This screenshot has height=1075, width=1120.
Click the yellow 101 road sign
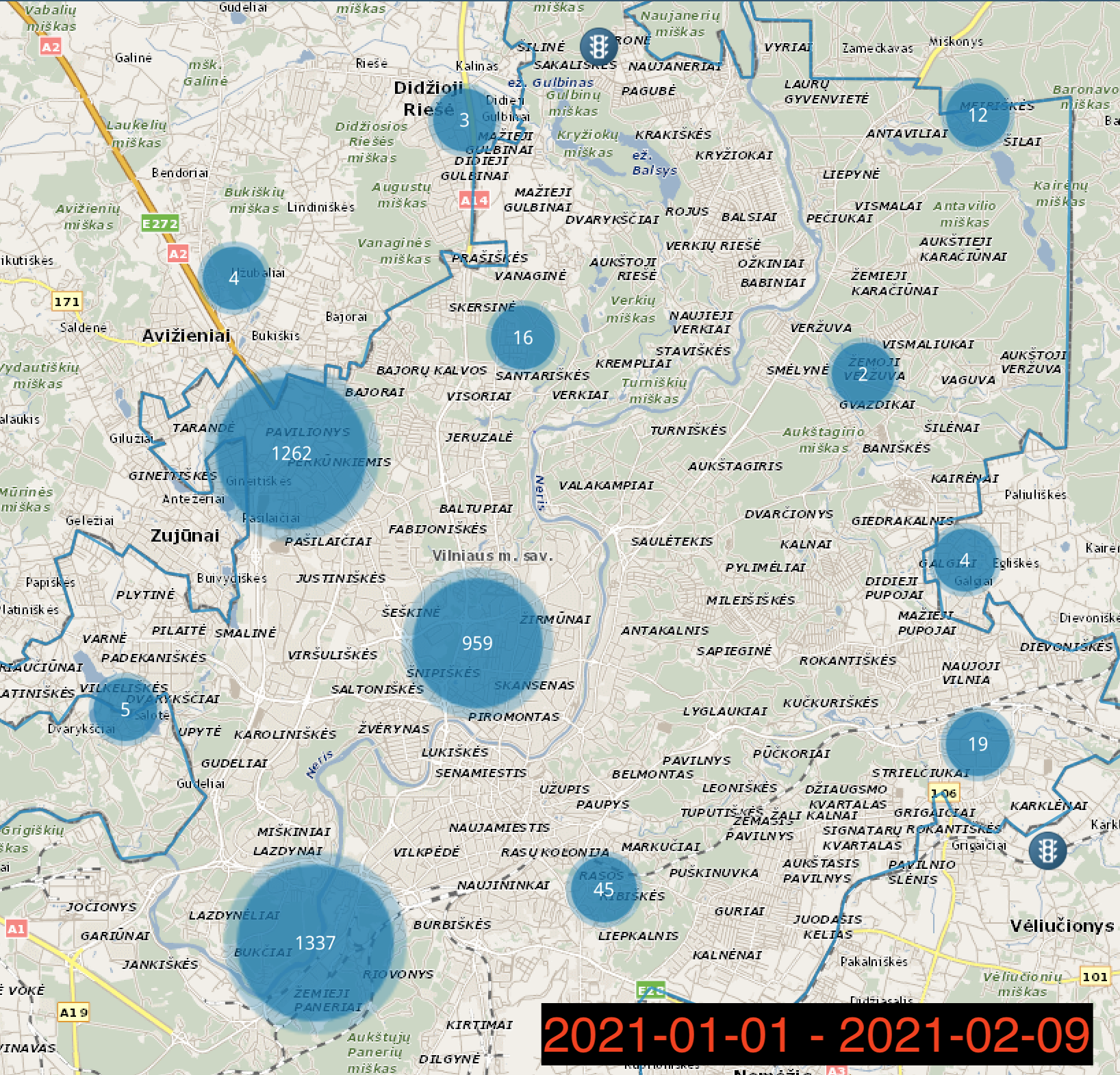click(1095, 976)
